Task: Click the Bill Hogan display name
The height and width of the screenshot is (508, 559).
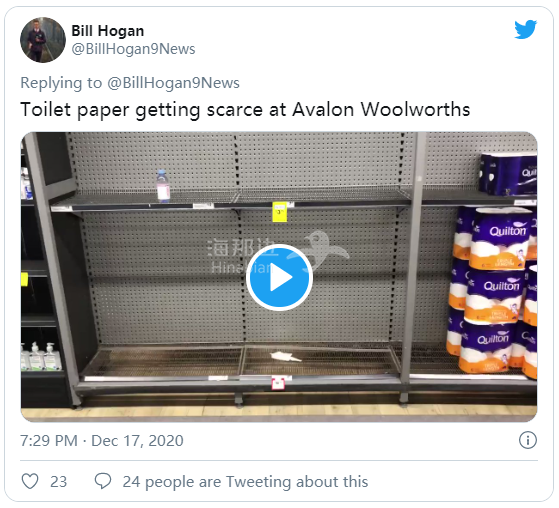Action: click(108, 31)
